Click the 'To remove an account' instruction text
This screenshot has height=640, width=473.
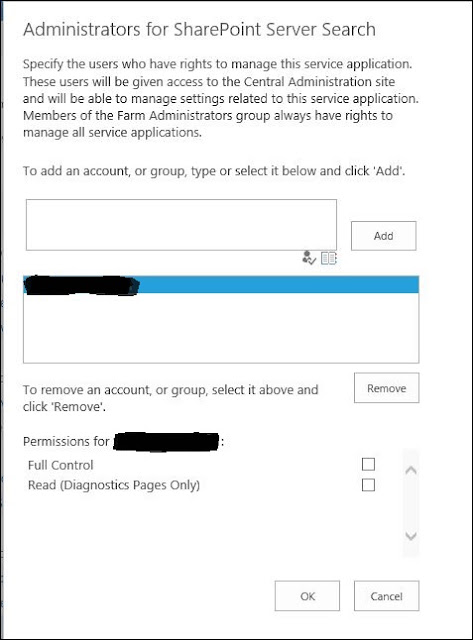[171, 398]
